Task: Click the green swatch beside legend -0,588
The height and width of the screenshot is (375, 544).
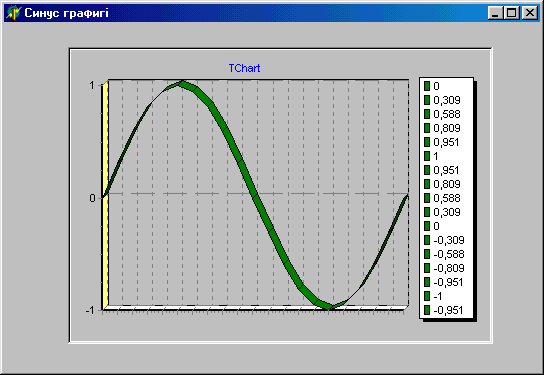Action: (x=427, y=254)
